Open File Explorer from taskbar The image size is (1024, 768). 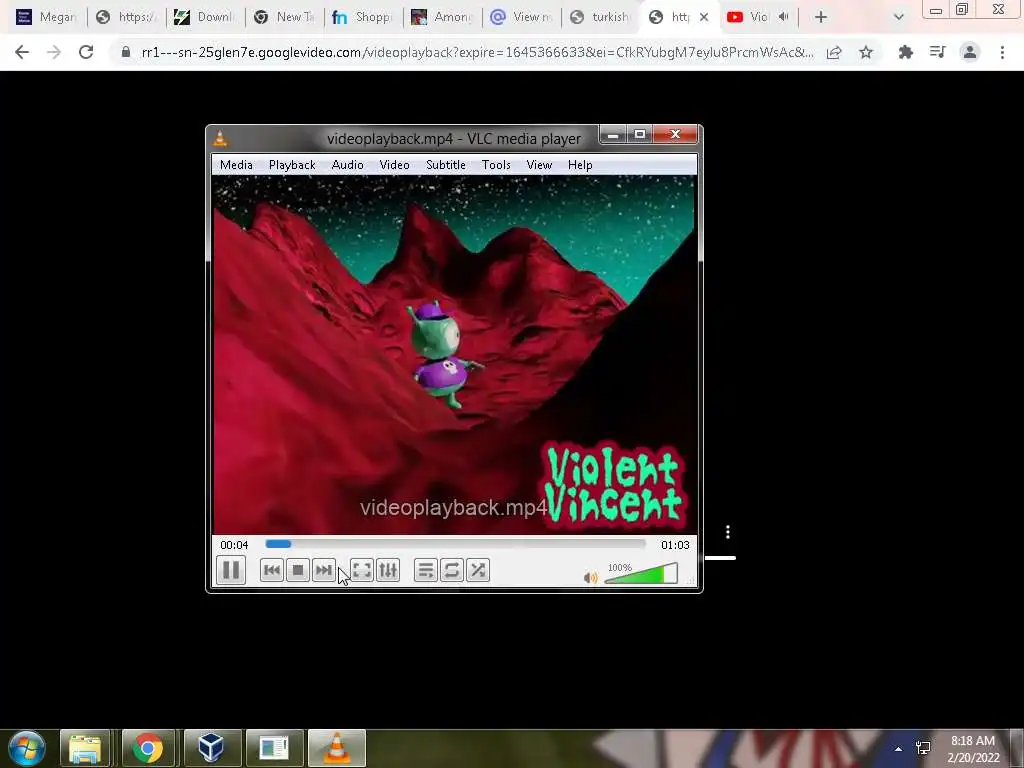pyautogui.click(x=85, y=748)
